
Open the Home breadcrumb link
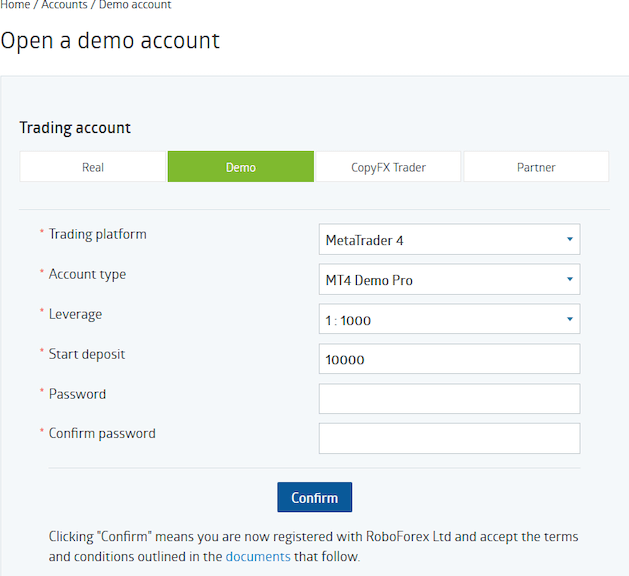coord(15,4)
